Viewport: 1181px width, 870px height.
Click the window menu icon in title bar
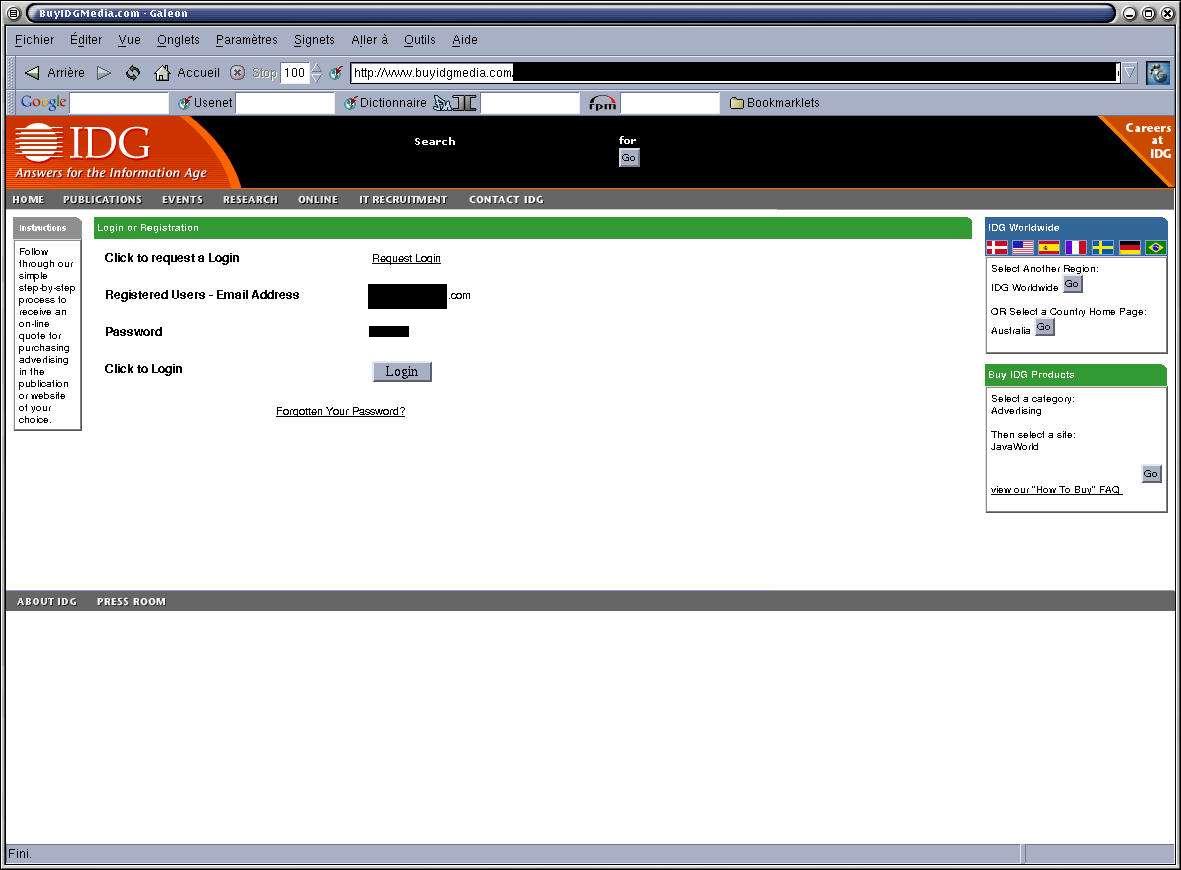13,13
